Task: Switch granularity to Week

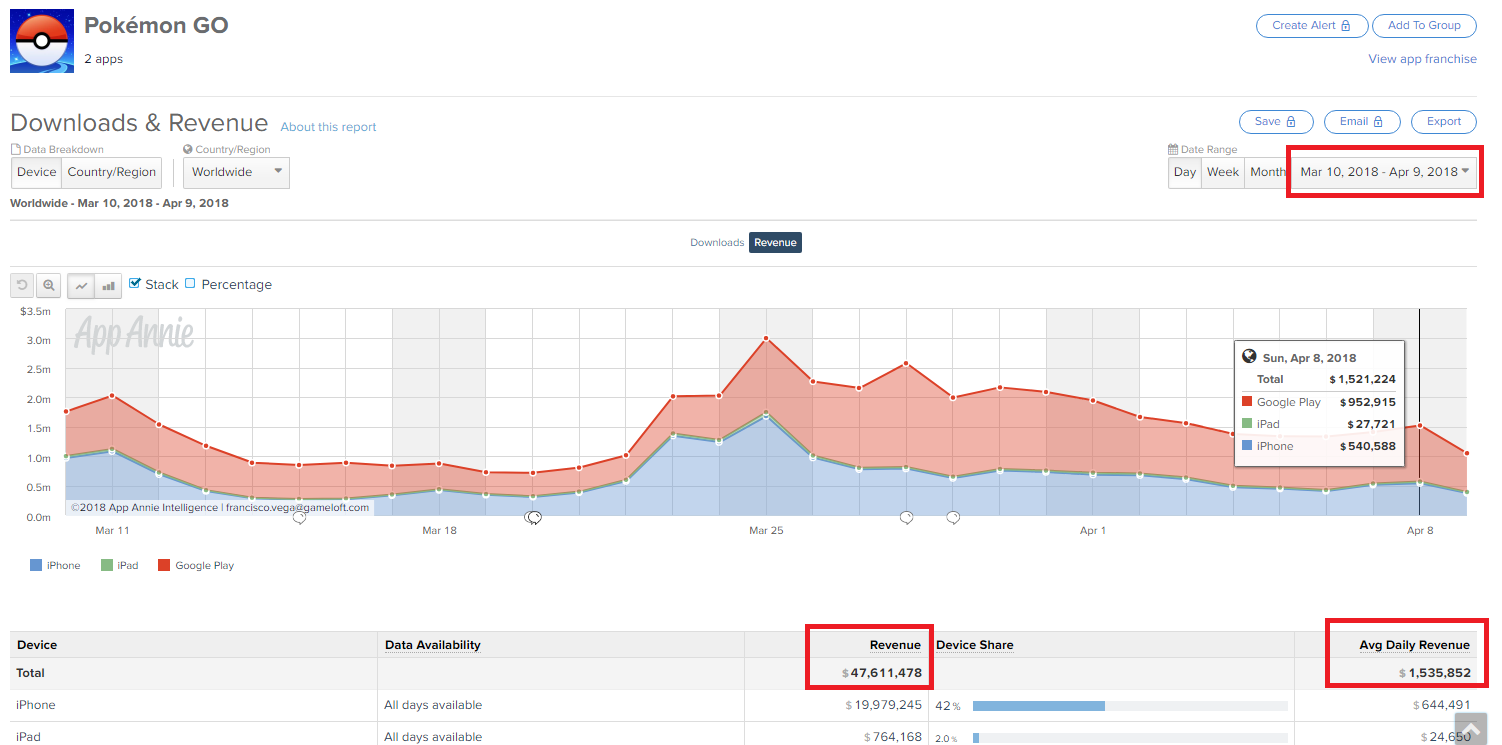Action: (1223, 172)
